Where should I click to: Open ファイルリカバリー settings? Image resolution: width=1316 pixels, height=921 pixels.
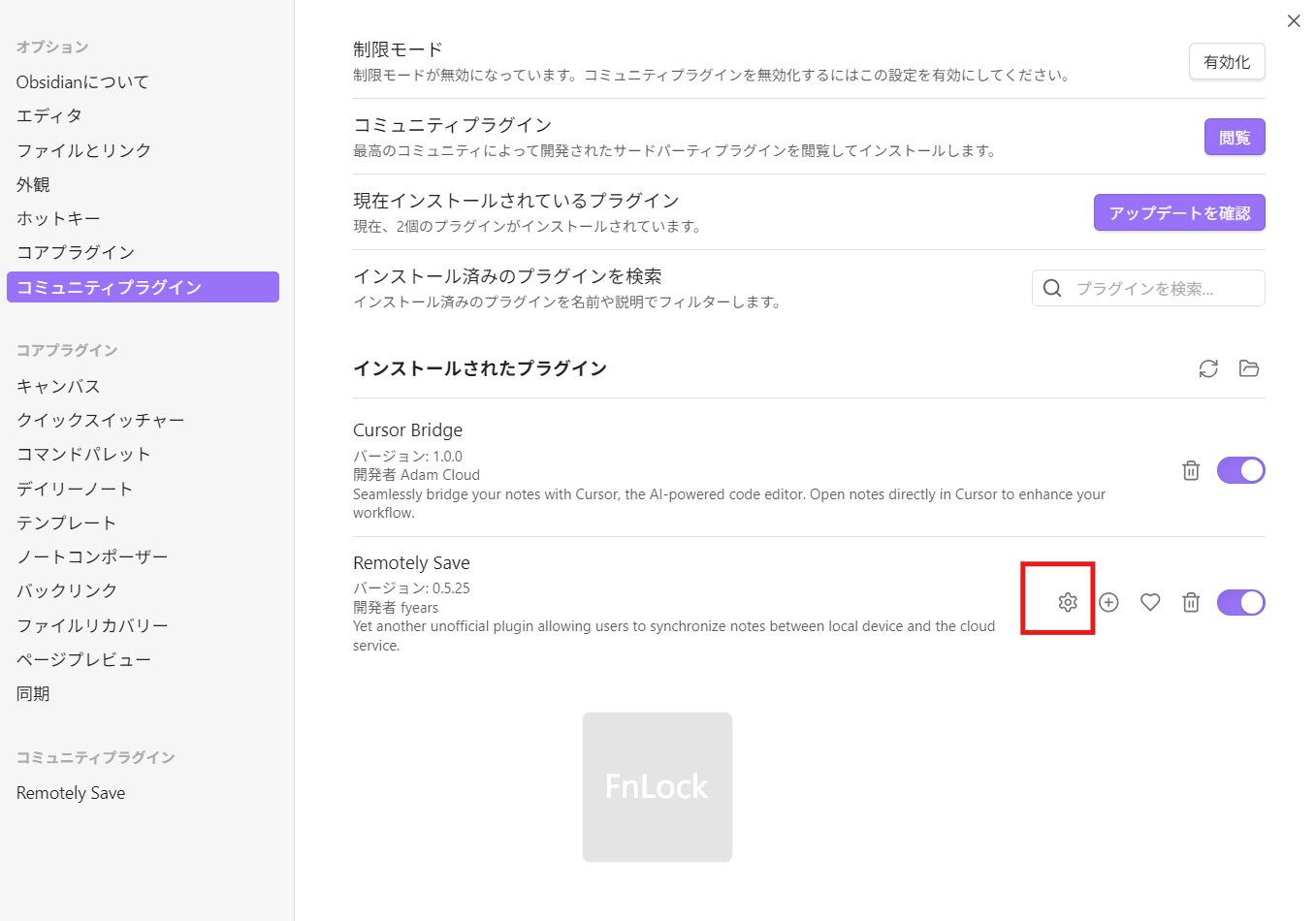point(143,625)
